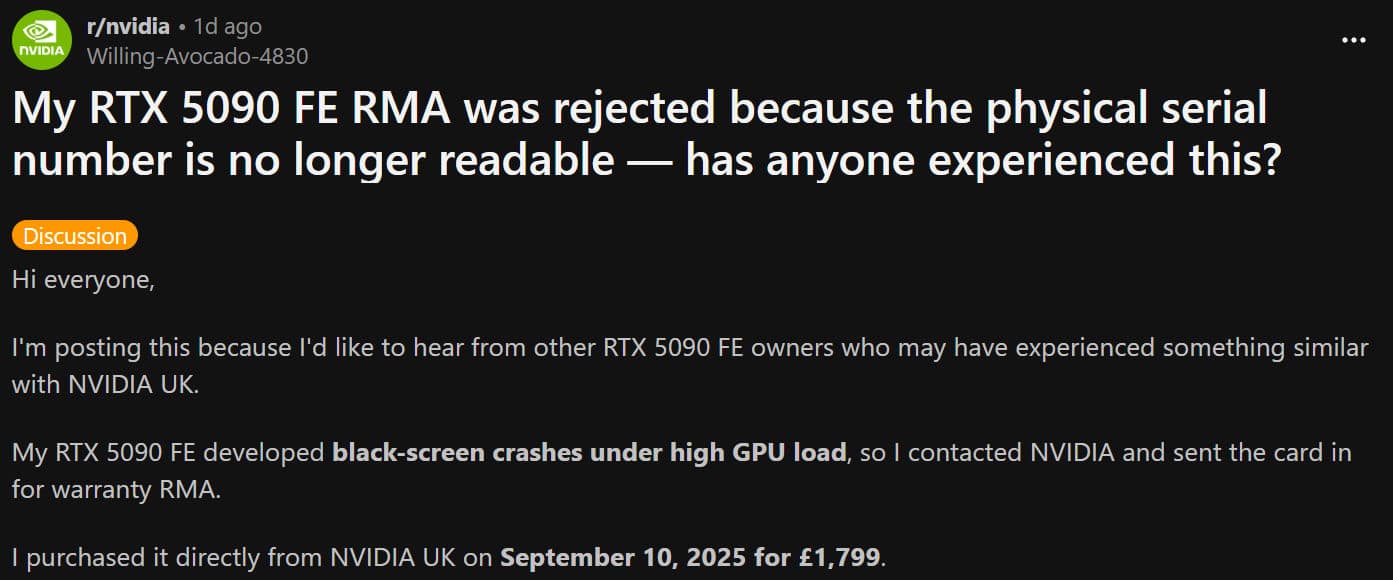The height and width of the screenshot is (580, 1393).
Task: Click the bold 'black-screen crashes under high GPU load' text
Action: (x=589, y=452)
